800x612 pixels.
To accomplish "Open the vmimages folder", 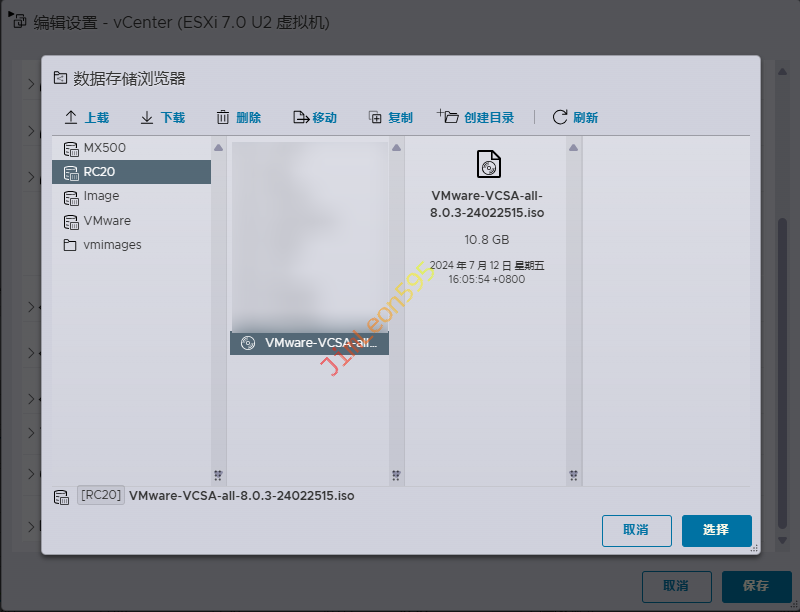I will (112, 245).
